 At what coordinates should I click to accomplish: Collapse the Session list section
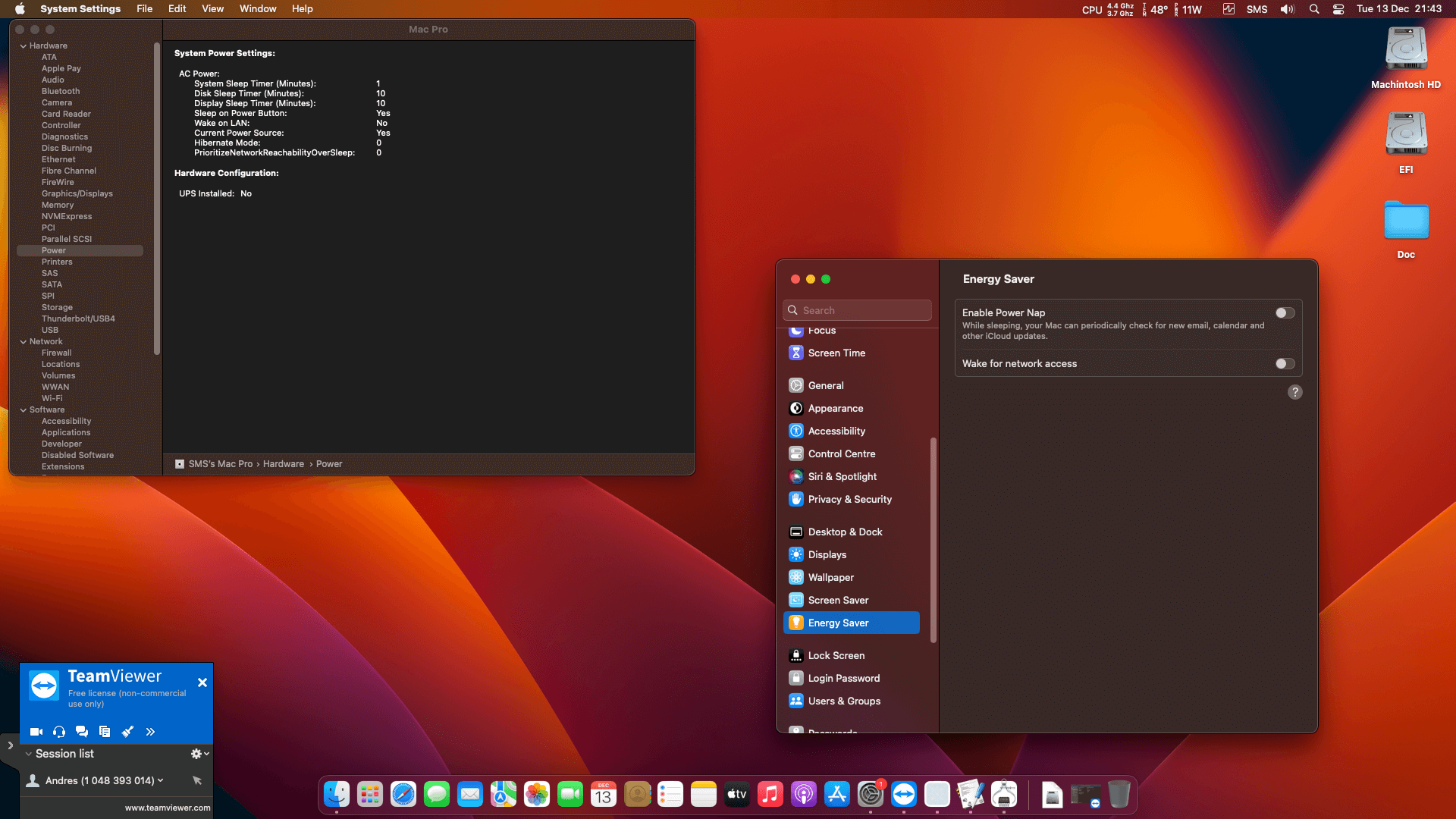click(28, 754)
